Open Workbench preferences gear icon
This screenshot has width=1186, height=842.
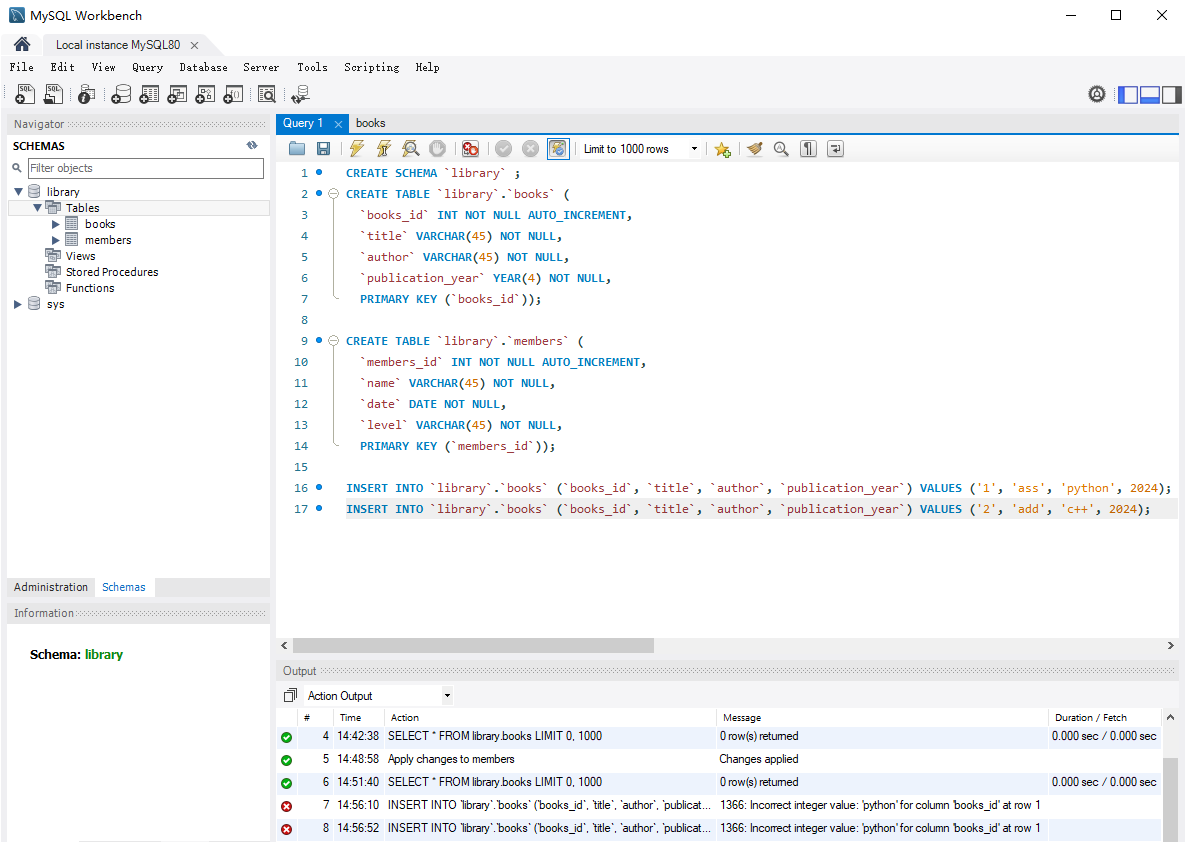click(x=1097, y=94)
